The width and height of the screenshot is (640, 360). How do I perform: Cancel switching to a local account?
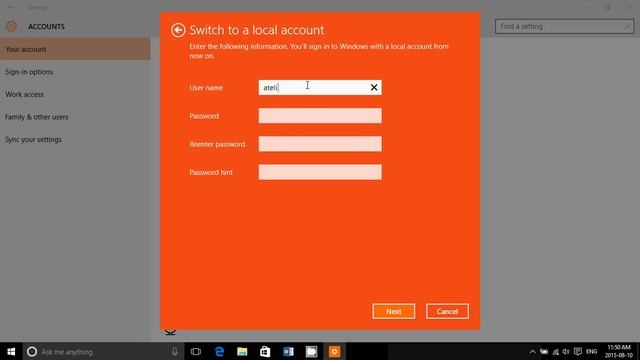(x=447, y=311)
